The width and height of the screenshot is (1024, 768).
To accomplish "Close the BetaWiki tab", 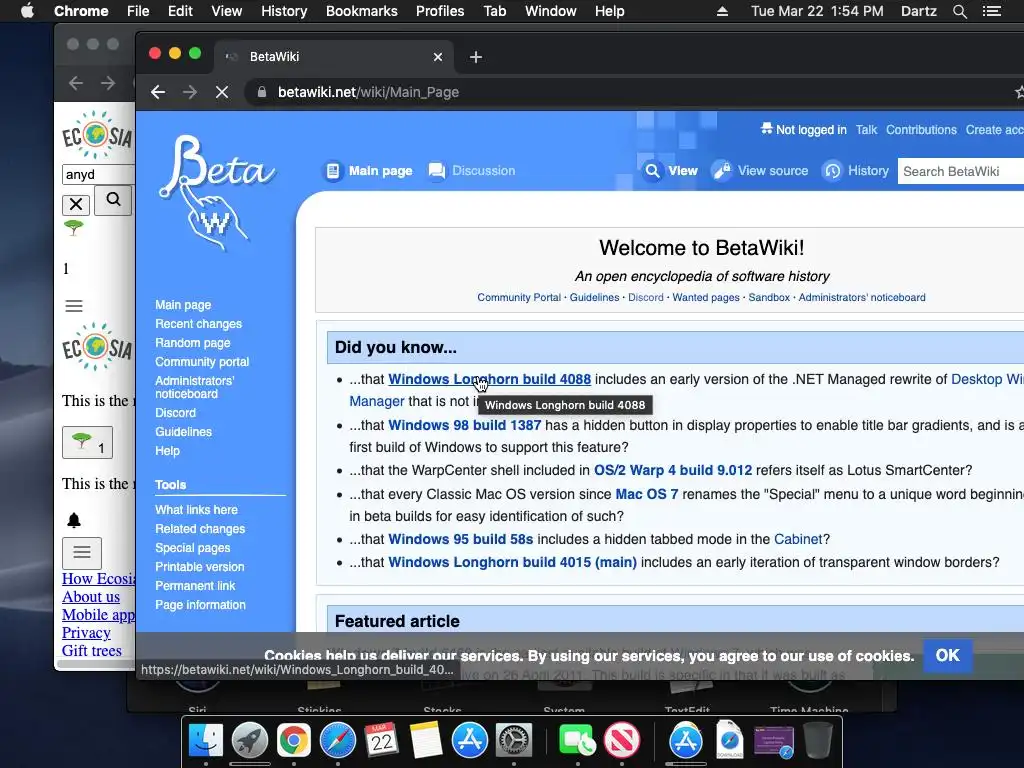I will click(x=438, y=57).
